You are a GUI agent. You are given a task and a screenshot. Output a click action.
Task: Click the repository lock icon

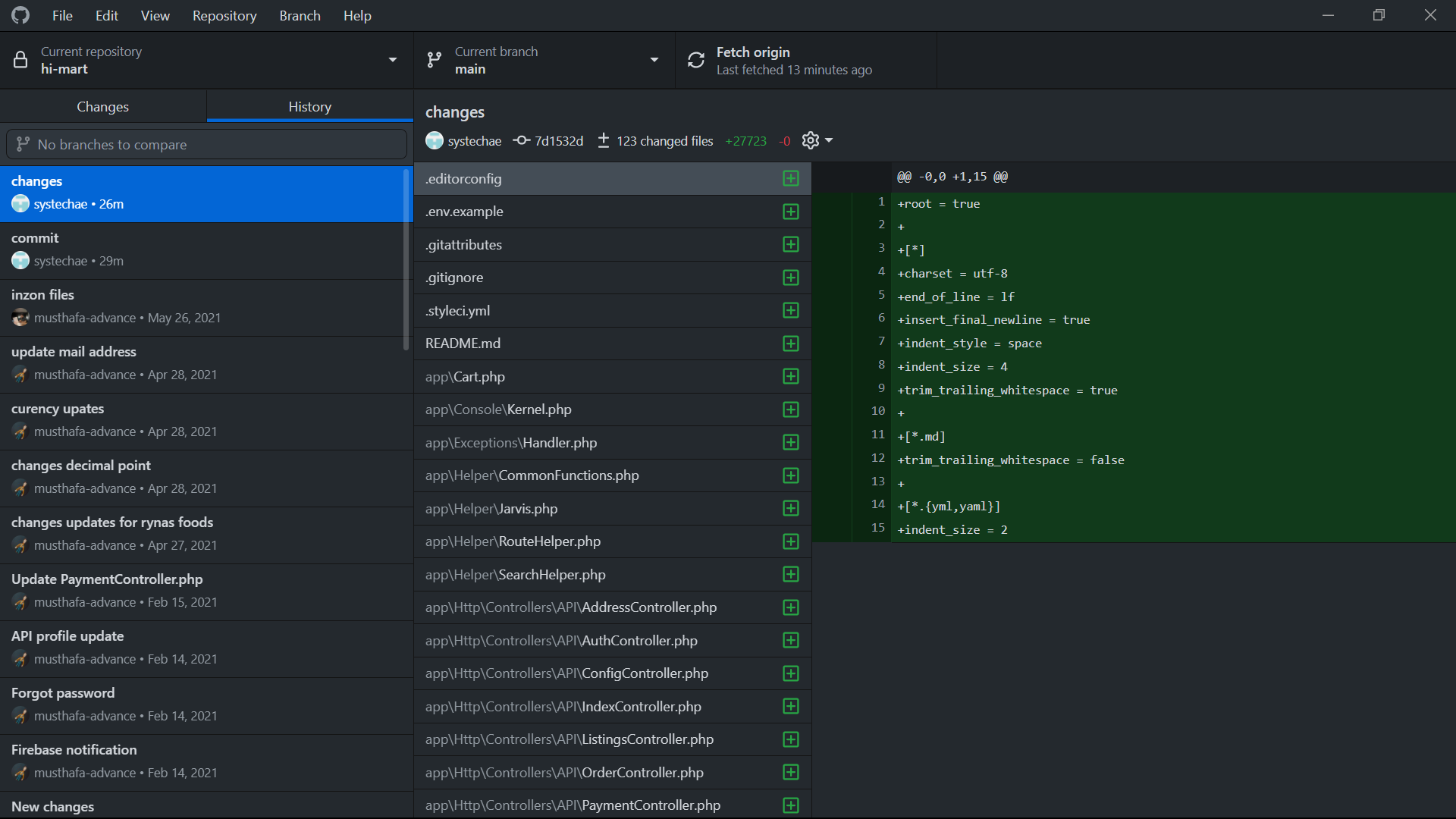tap(20, 60)
